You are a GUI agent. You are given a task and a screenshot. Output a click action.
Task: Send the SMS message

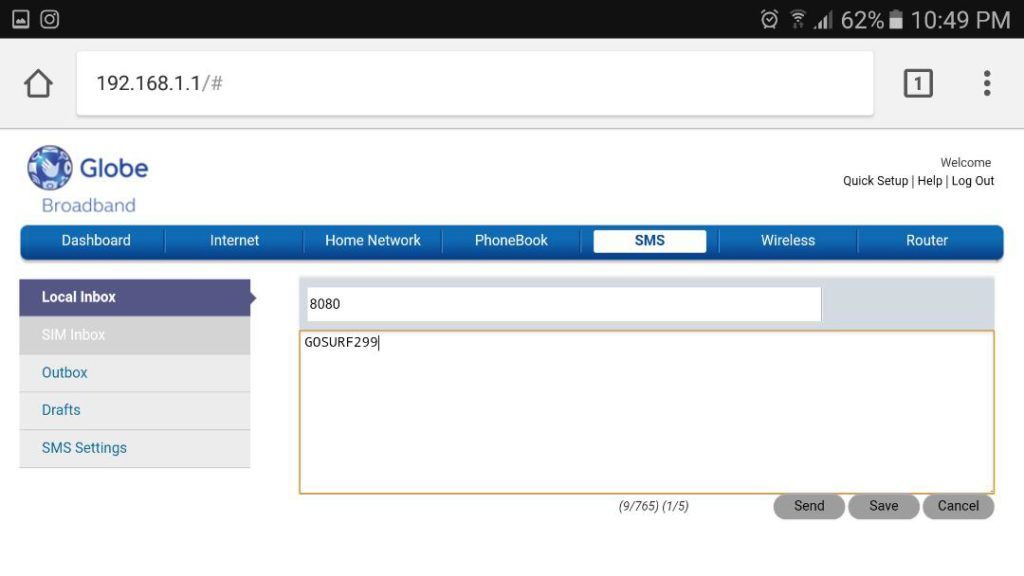click(x=808, y=506)
